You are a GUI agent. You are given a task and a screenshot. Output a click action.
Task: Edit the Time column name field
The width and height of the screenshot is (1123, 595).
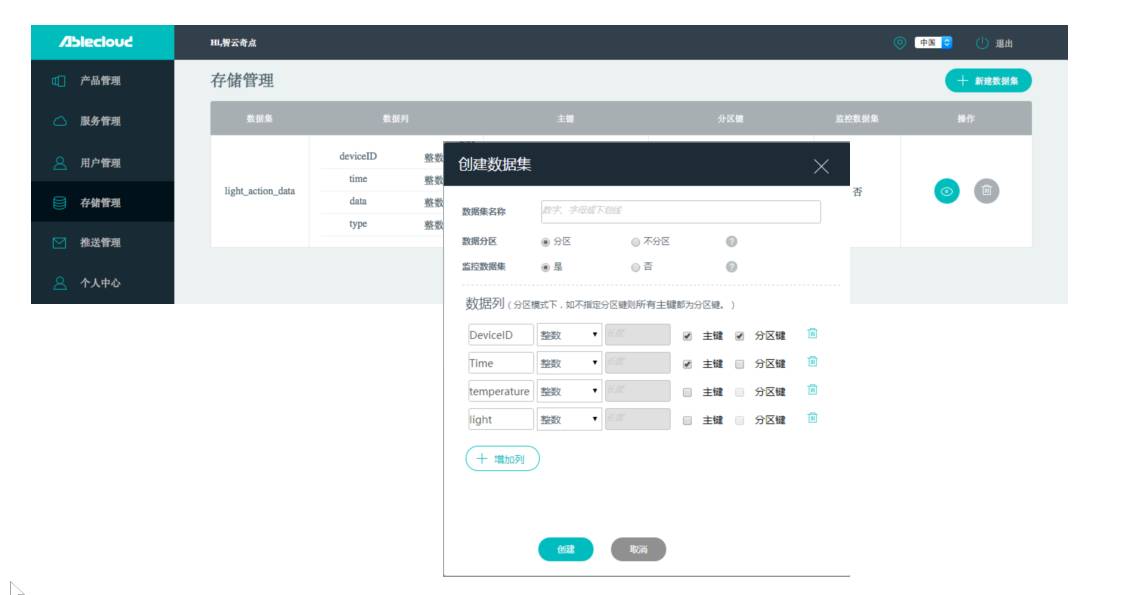point(501,363)
